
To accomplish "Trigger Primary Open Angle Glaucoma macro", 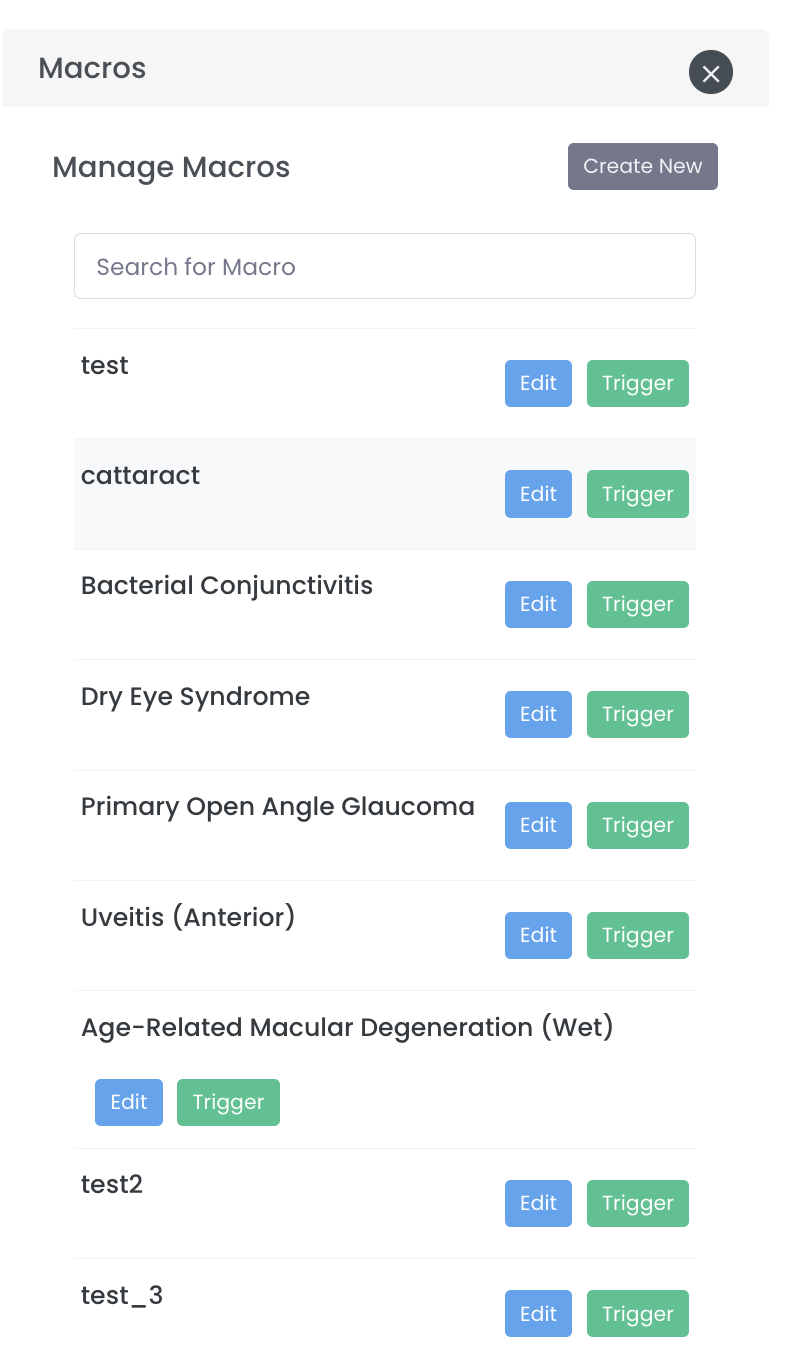I will coord(638,825).
